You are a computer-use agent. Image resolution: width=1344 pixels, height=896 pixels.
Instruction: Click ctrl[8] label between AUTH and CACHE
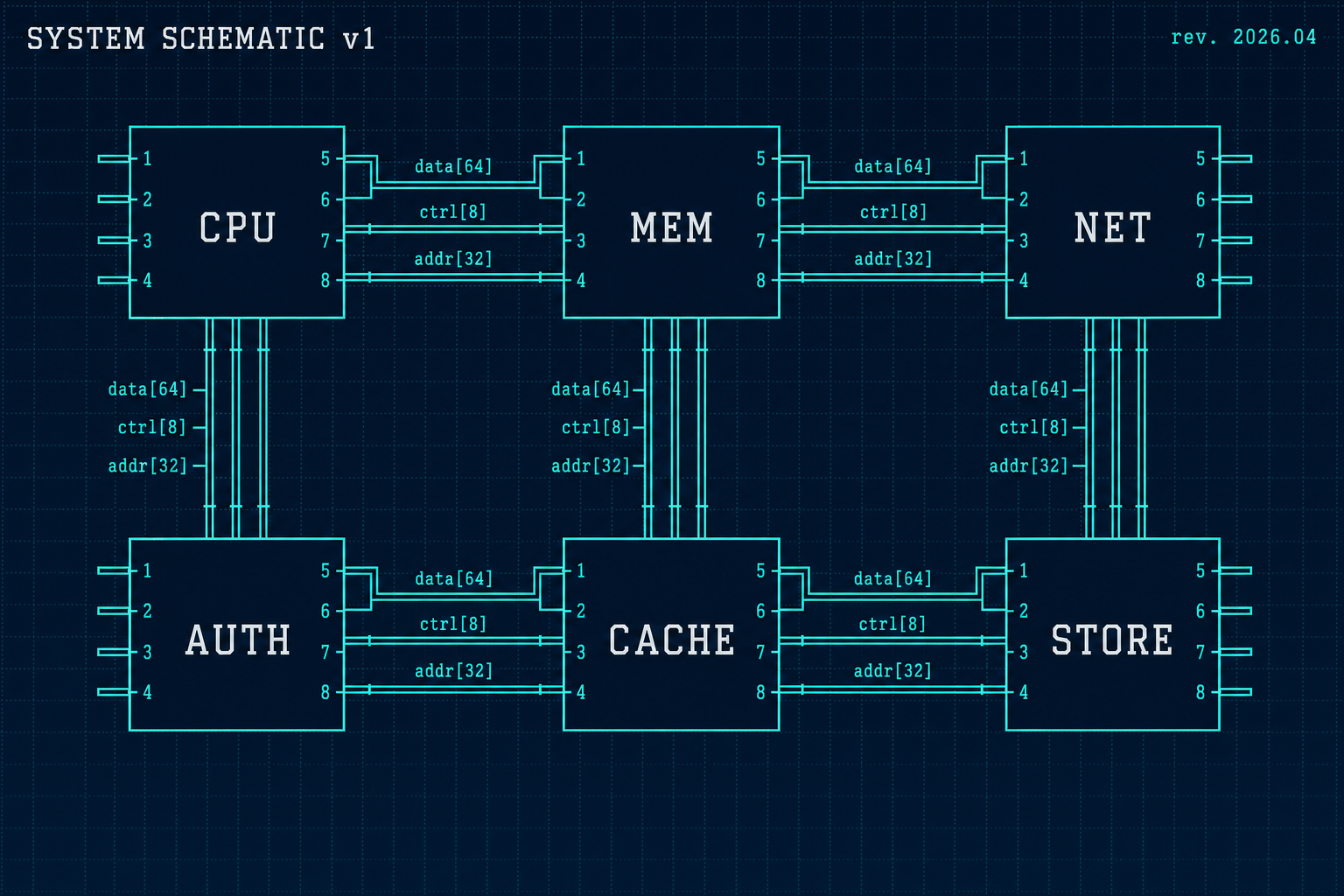(x=453, y=624)
